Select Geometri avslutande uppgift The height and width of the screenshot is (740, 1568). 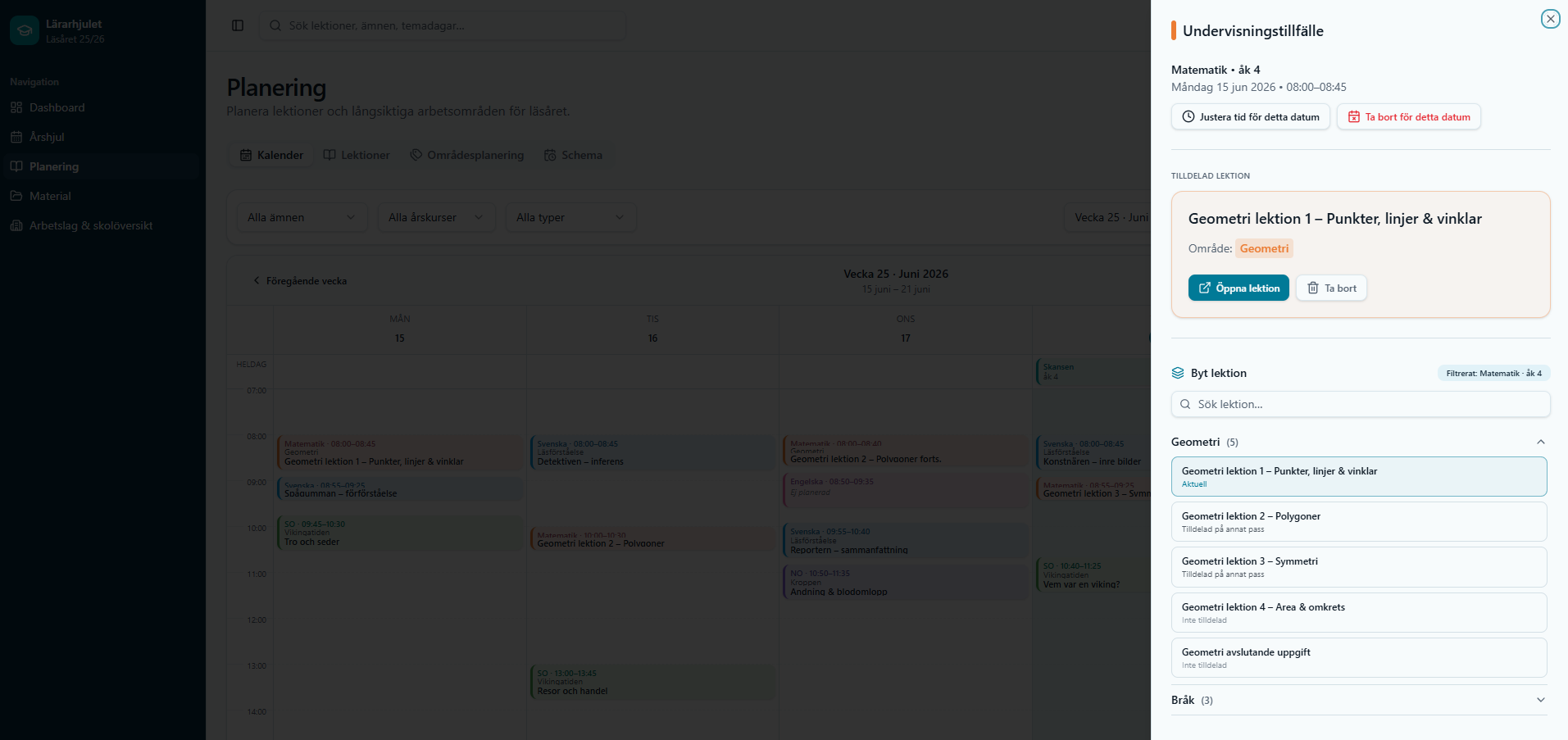coord(1359,657)
